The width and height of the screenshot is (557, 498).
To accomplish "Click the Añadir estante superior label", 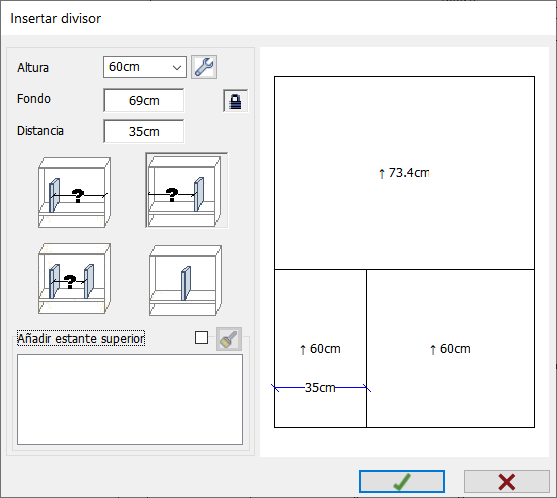I will tap(81, 339).
